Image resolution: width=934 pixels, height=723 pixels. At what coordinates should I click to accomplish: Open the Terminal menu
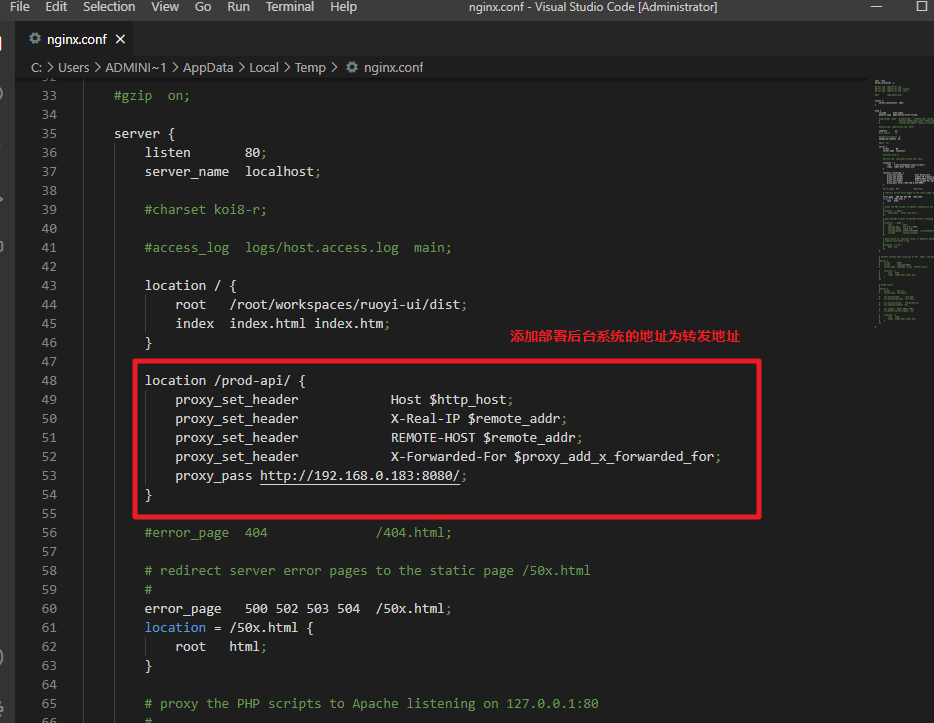tap(289, 7)
